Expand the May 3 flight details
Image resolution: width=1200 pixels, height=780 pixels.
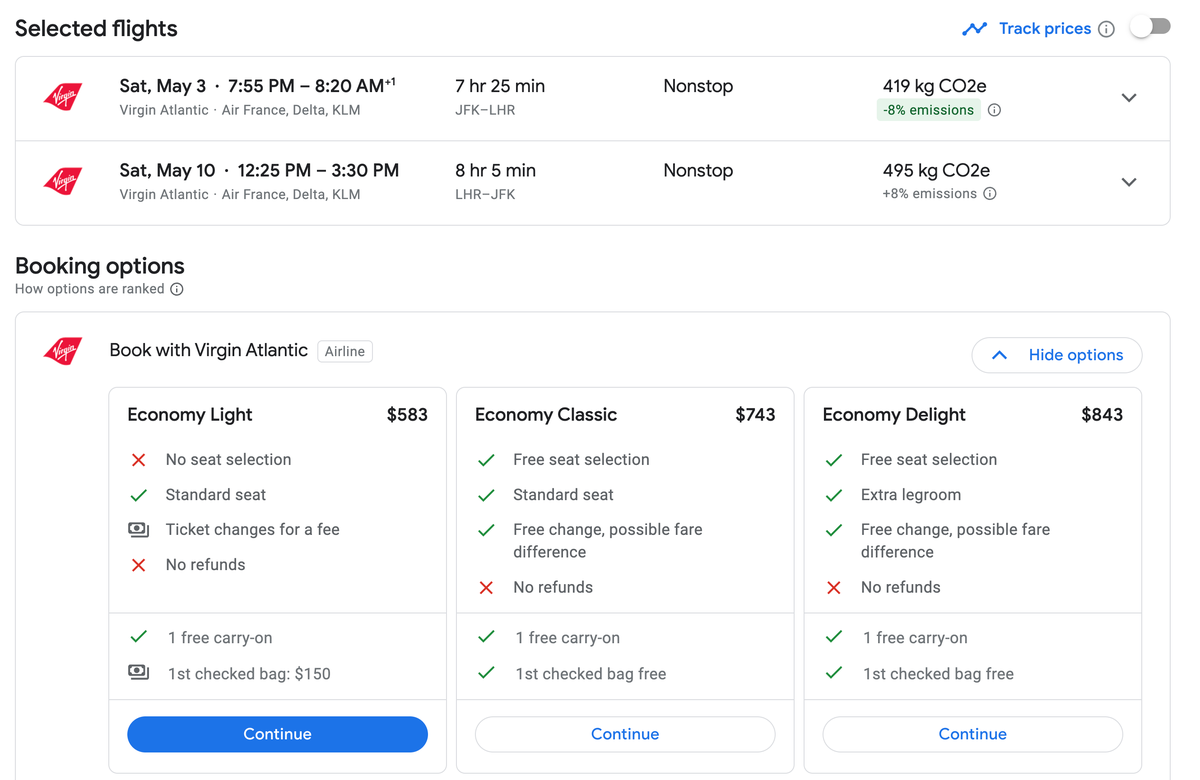coord(1129,98)
